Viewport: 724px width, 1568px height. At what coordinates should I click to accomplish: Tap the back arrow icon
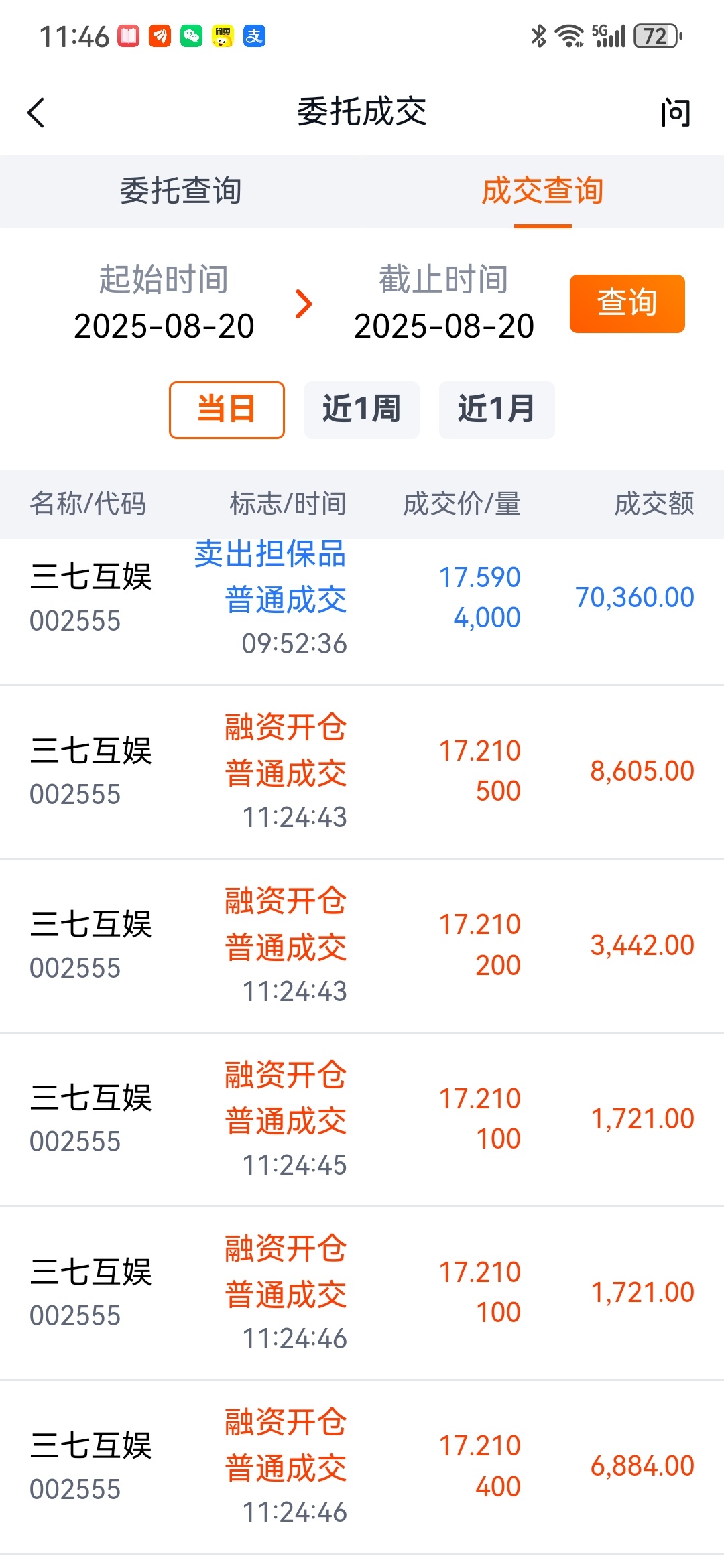coord(36,113)
